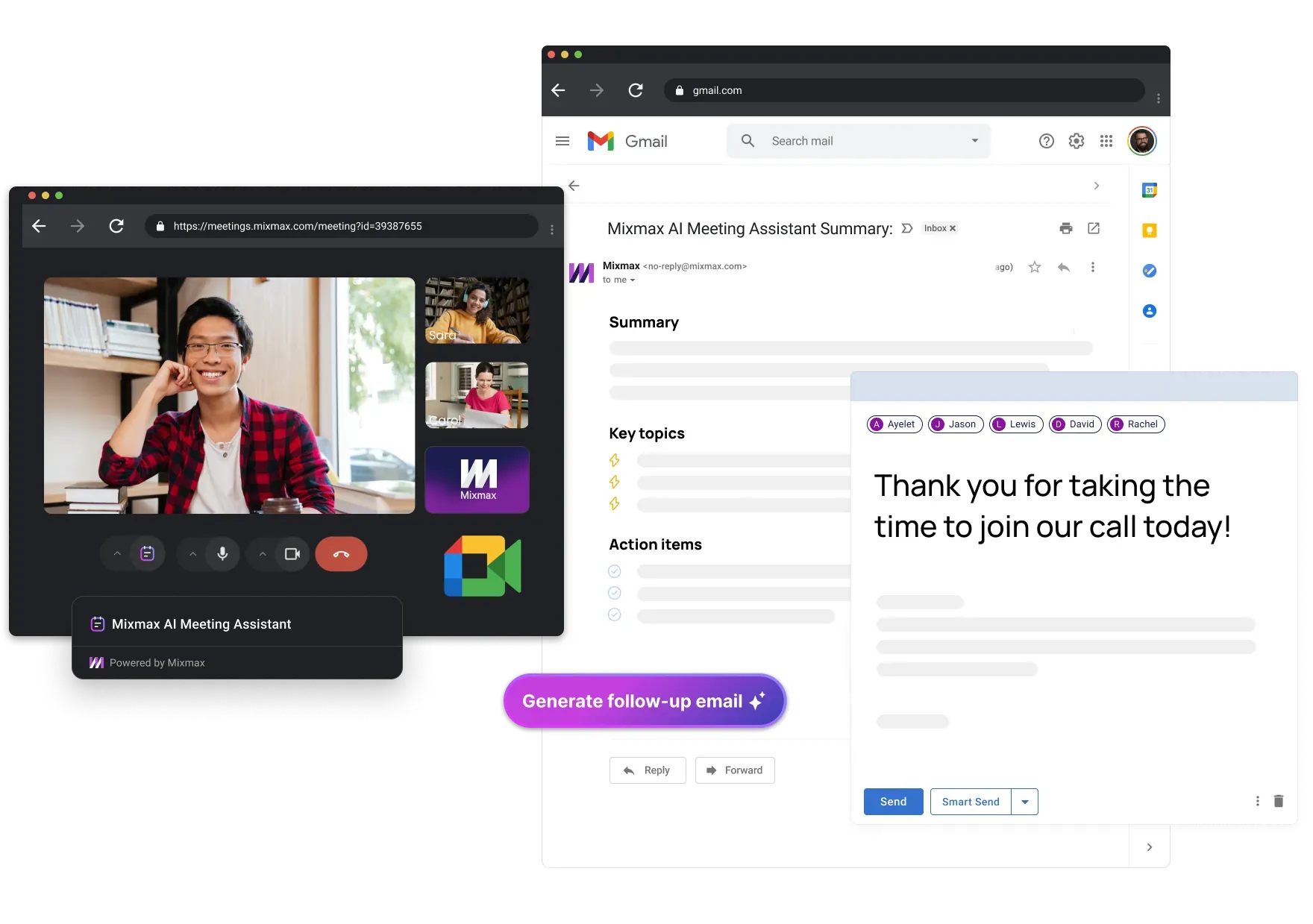Open Google Tasks in the side panel

(x=1150, y=271)
